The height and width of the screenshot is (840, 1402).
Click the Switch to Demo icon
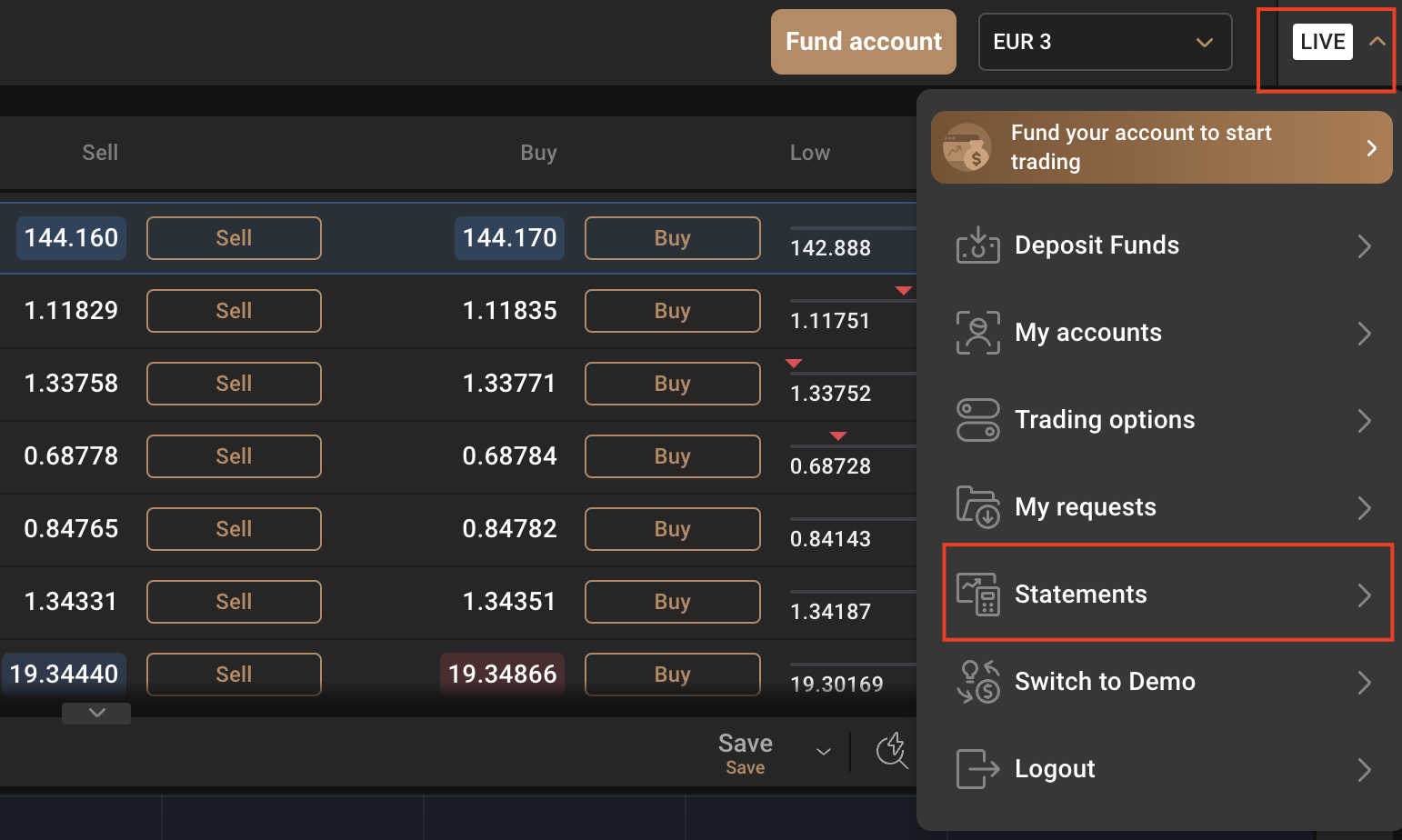point(977,682)
